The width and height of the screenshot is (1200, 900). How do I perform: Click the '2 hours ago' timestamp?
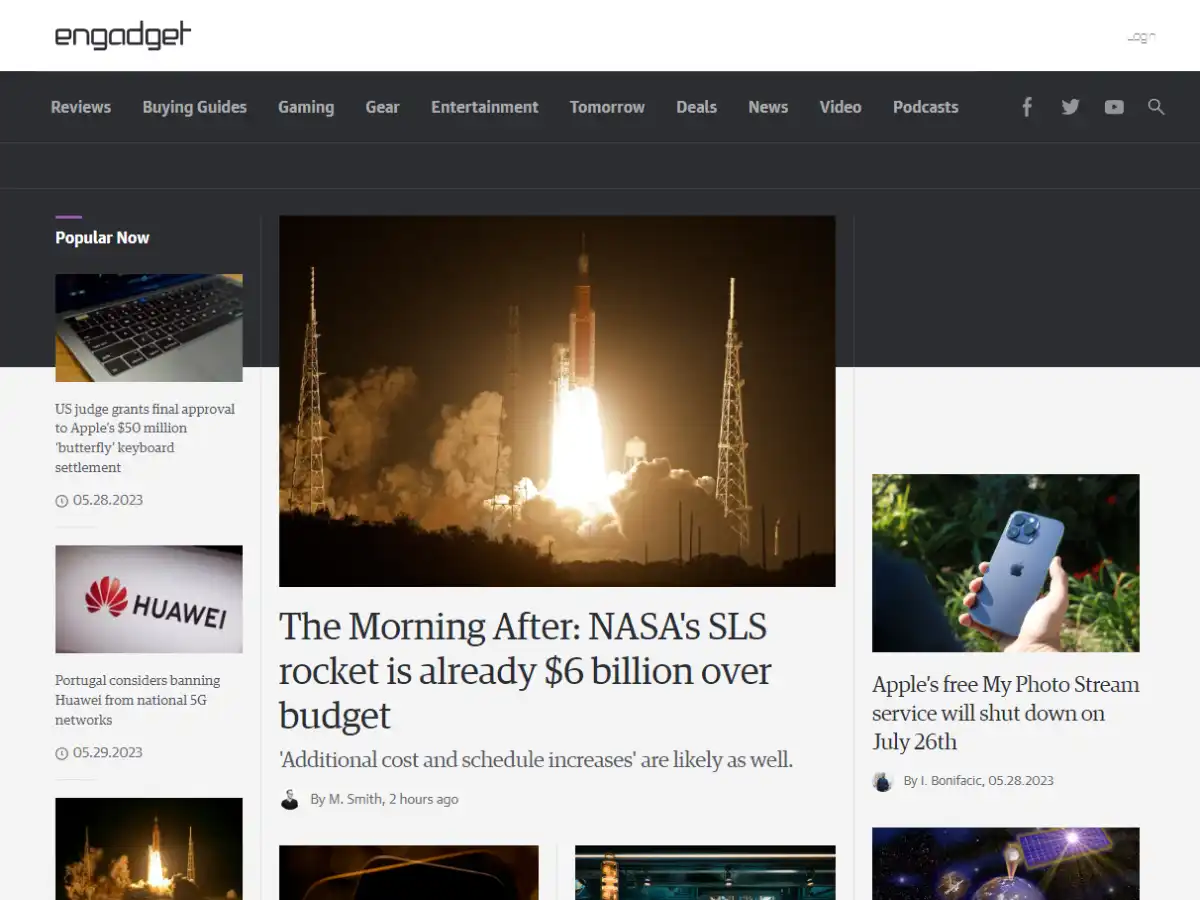coord(424,799)
